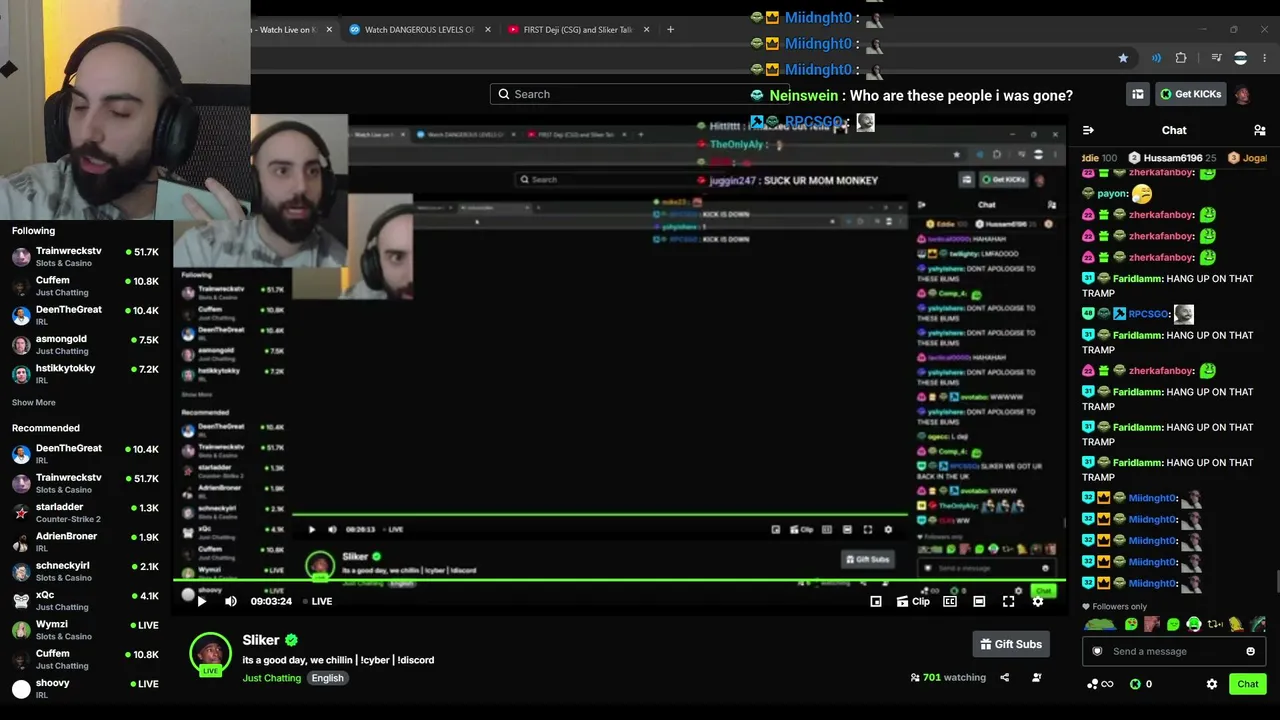Open picture-in-picture mini player

(876, 601)
